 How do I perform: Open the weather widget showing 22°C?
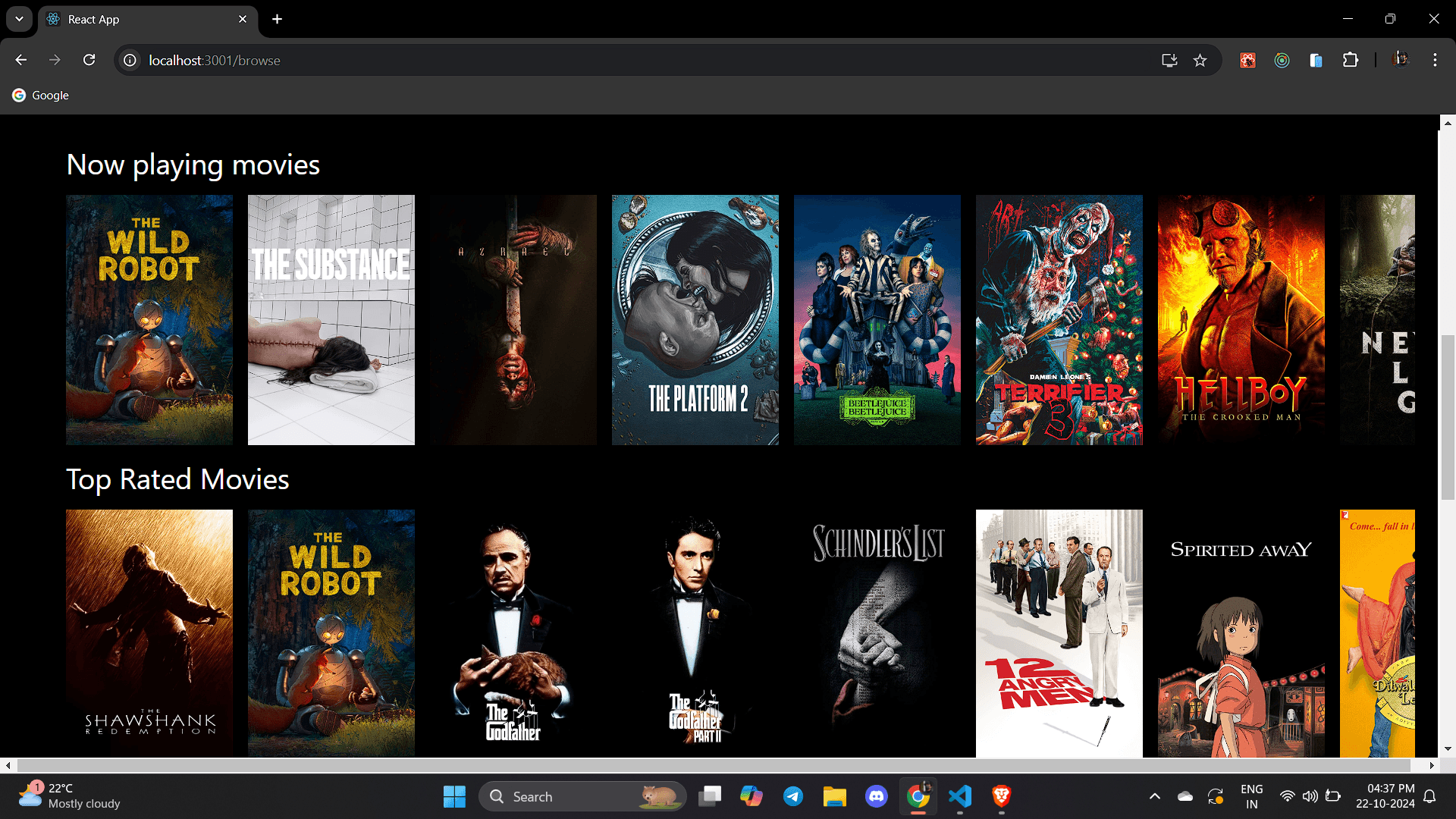click(70, 796)
